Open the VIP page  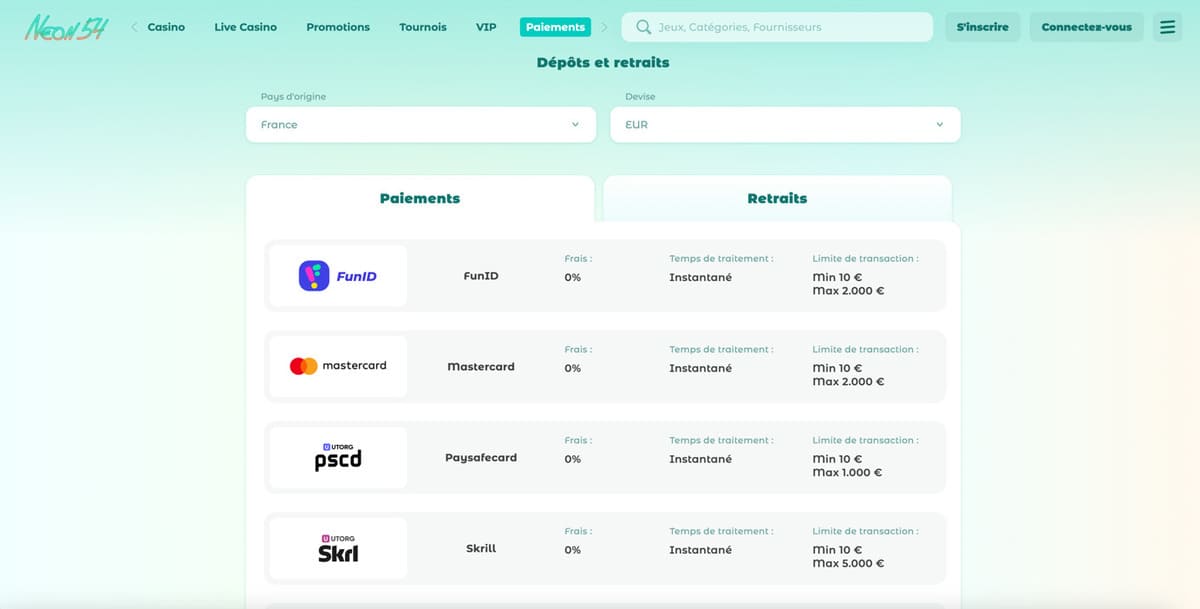(486, 27)
